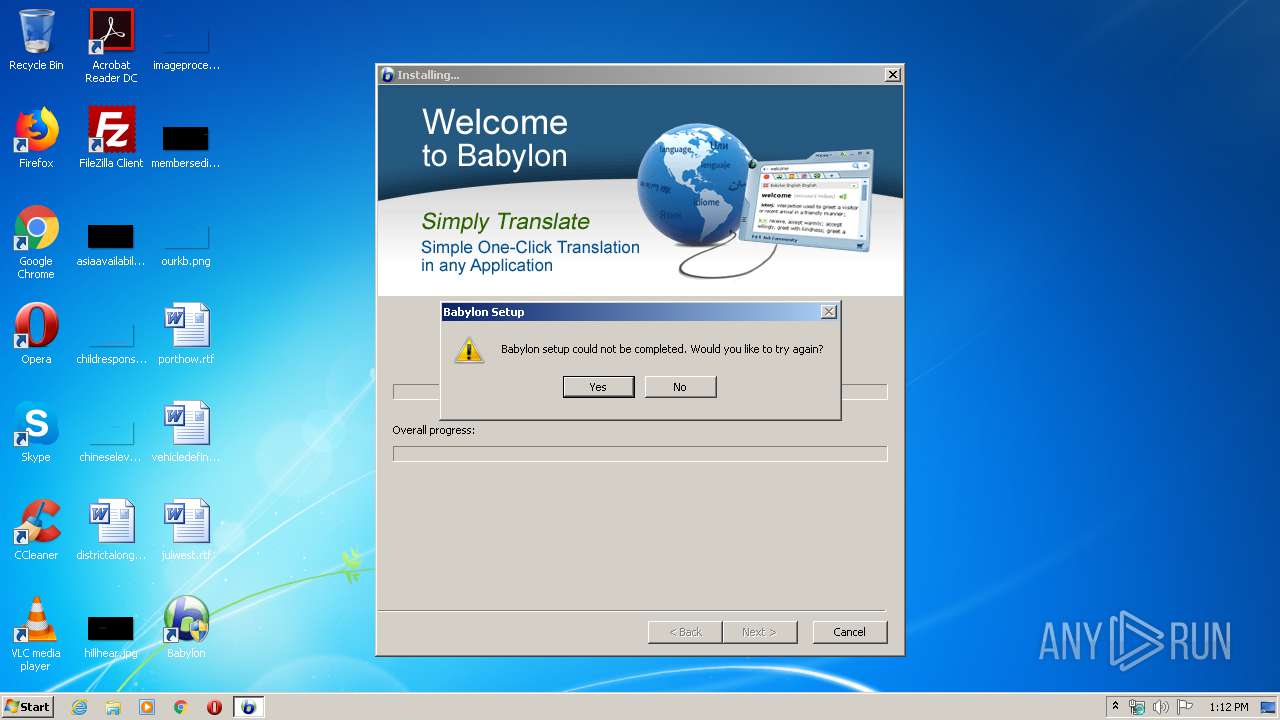Open the Babylon desktop shortcut
This screenshot has height=720, width=1280.
186,628
